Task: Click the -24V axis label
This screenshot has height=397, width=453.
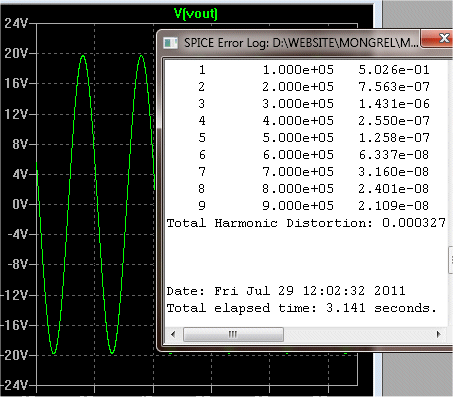Action: (x=14, y=385)
